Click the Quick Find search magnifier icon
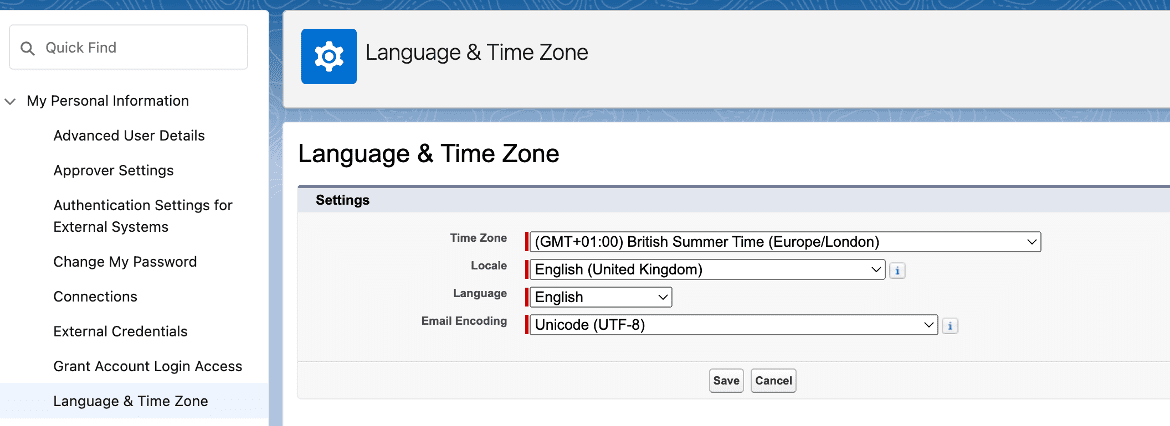Screen dimensions: 1170x426 tap(28, 48)
